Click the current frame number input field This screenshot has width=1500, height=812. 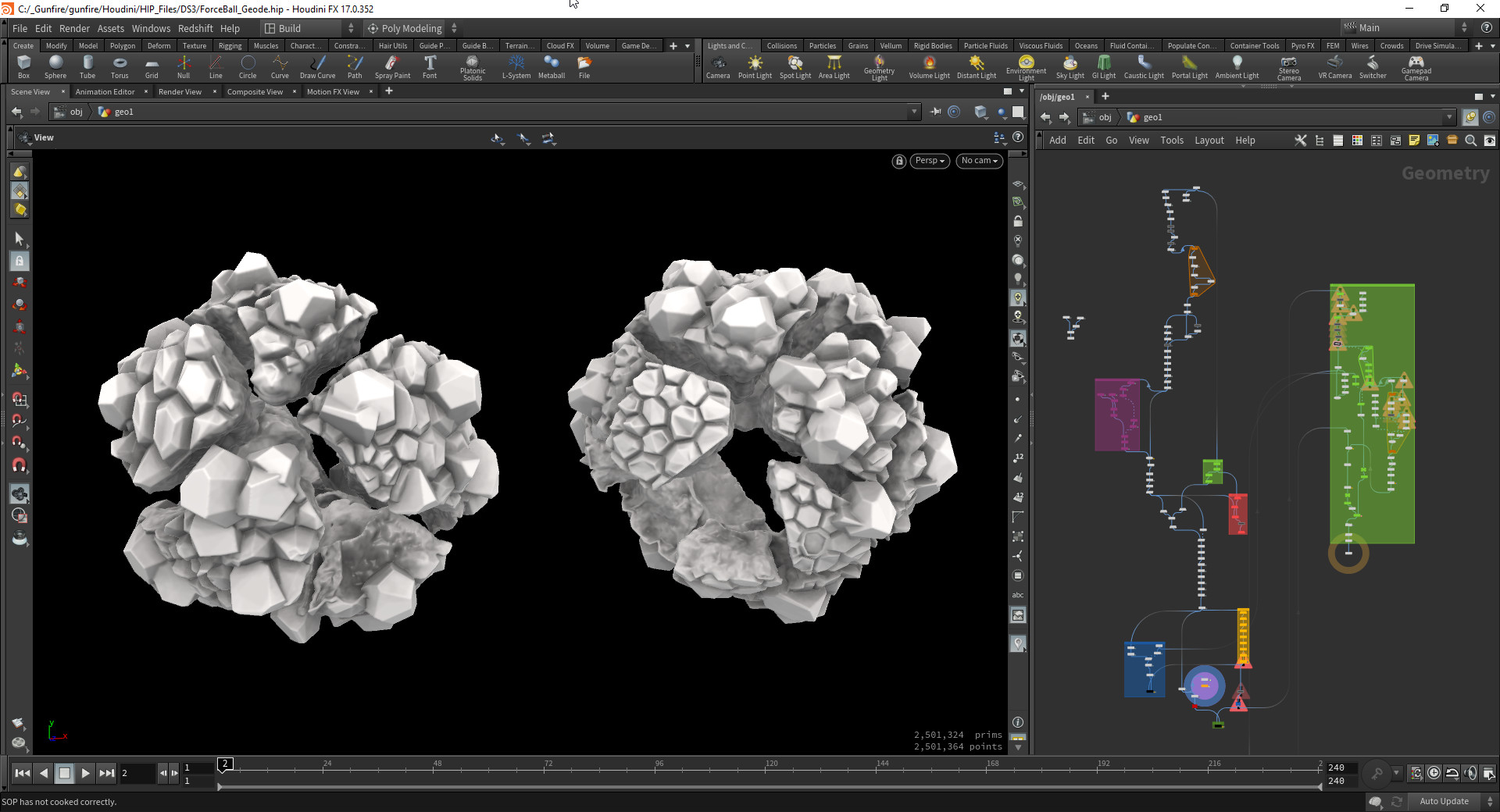coord(139,773)
